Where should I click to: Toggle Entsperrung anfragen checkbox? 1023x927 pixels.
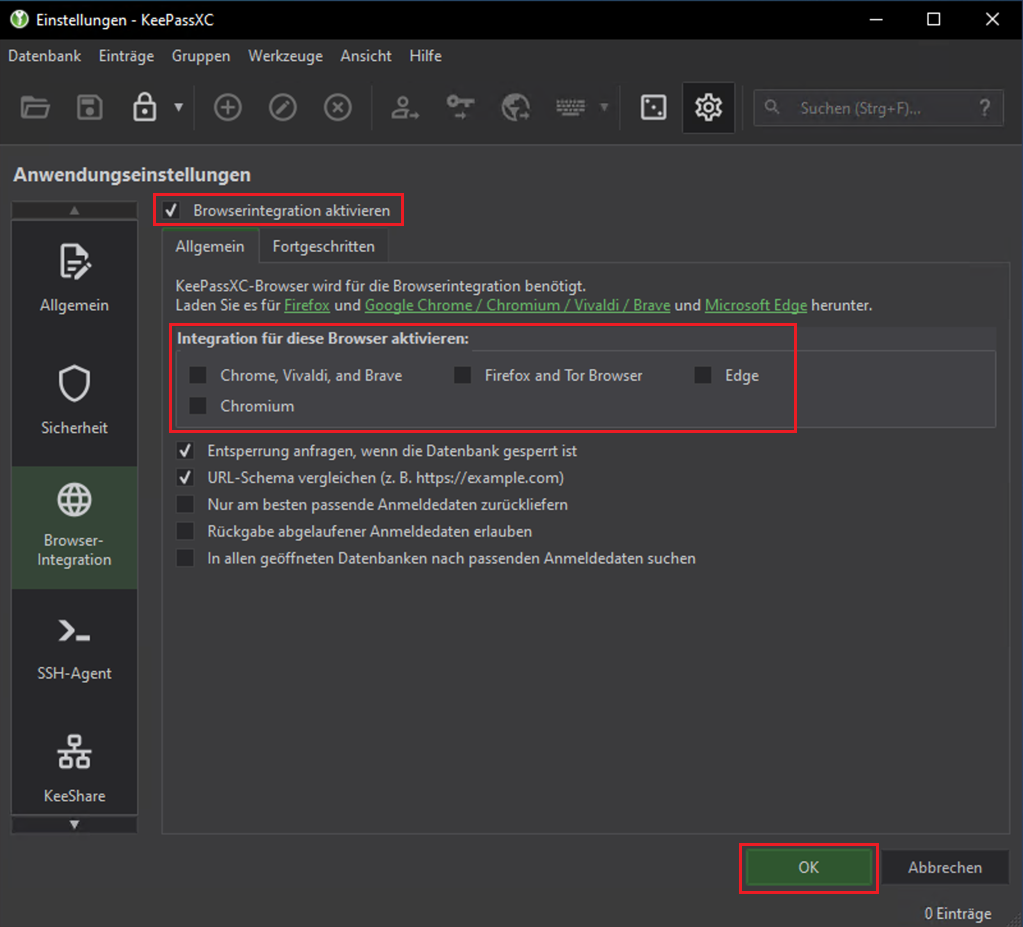[185, 451]
